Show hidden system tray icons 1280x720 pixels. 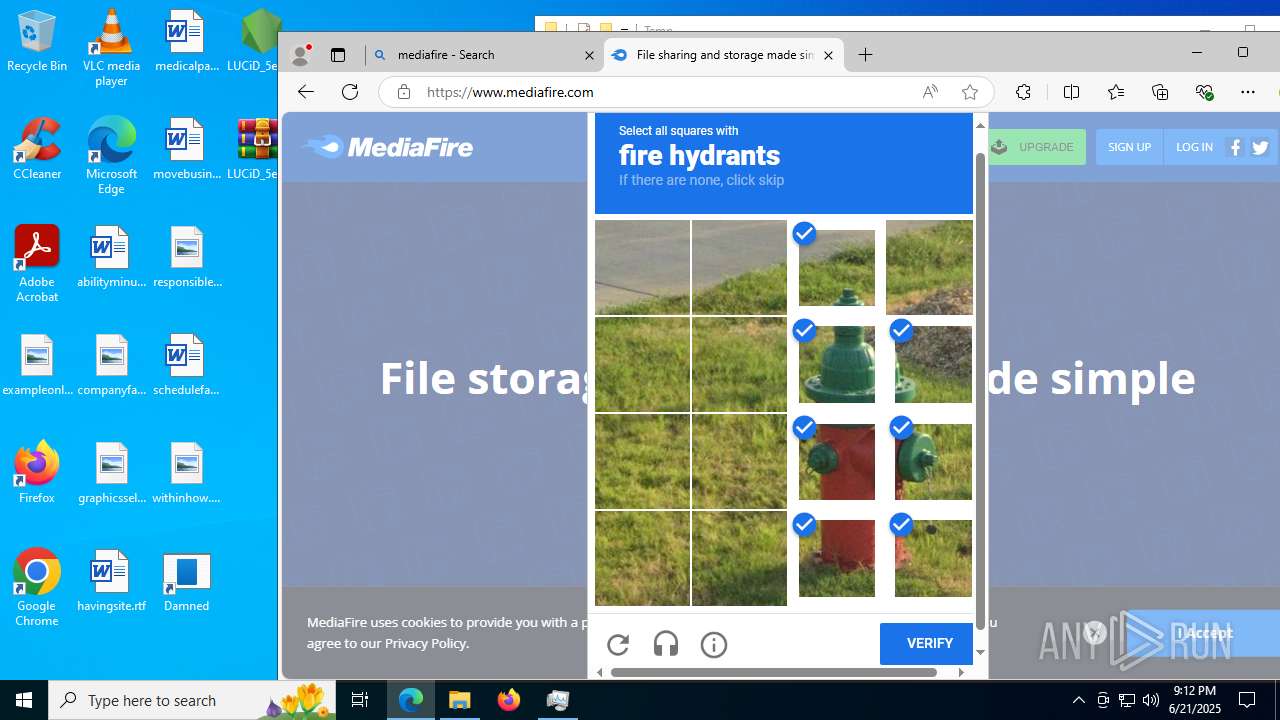tap(1078, 700)
